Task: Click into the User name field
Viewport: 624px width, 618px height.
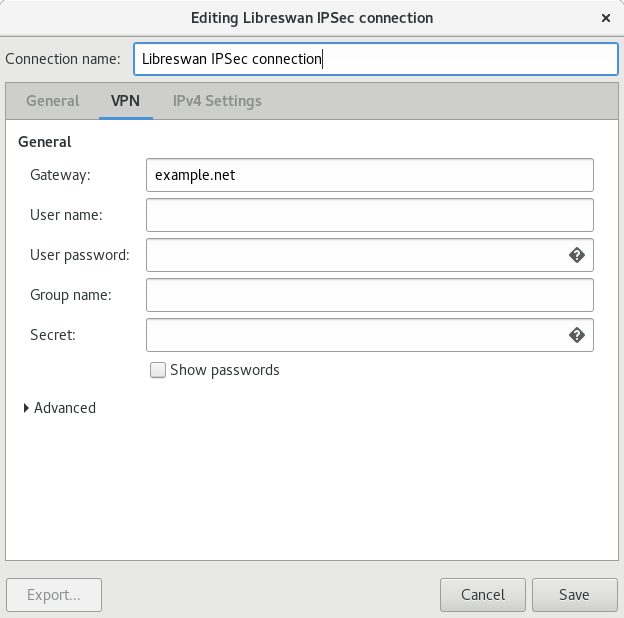Action: point(369,215)
